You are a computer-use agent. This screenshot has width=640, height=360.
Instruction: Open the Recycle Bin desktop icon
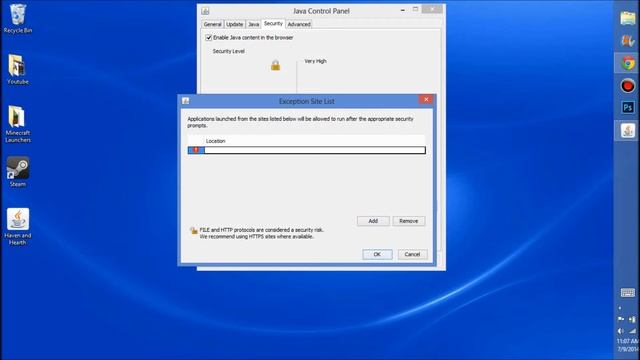18,18
